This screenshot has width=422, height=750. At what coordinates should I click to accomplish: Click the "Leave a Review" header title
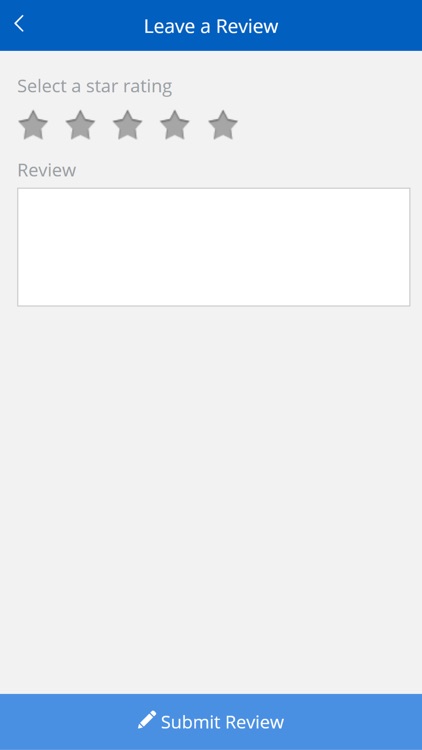(x=211, y=26)
